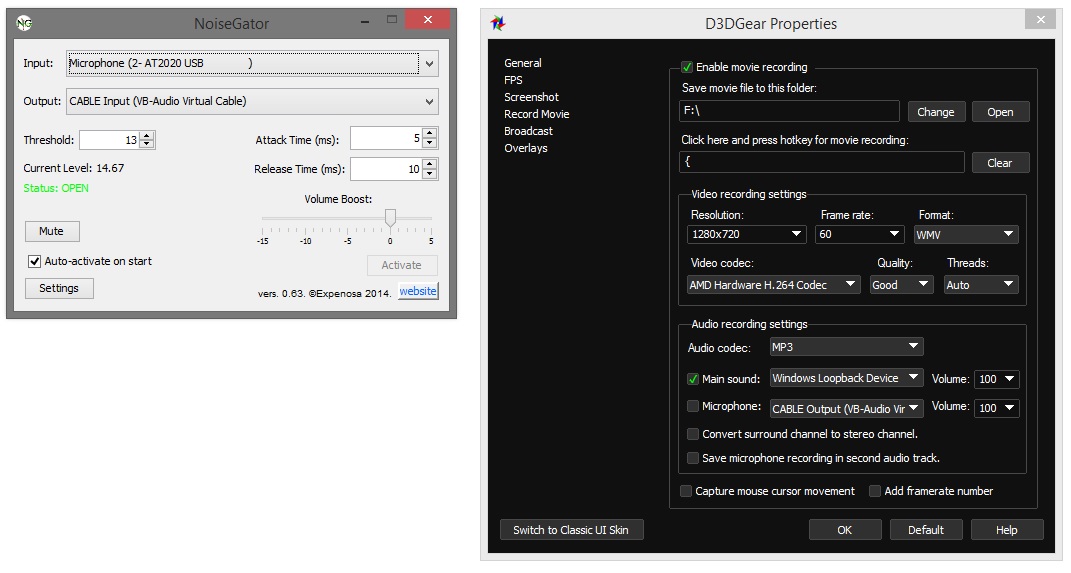
Task: Click Open to view movie folder
Action: point(1000,112)
